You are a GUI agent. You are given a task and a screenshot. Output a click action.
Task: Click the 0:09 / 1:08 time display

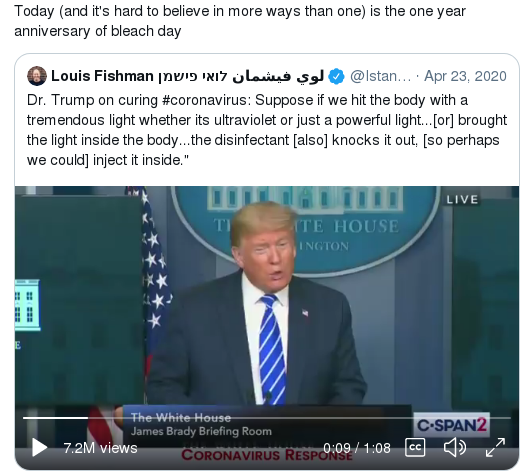pyautogui.click(x=357, y=448)
